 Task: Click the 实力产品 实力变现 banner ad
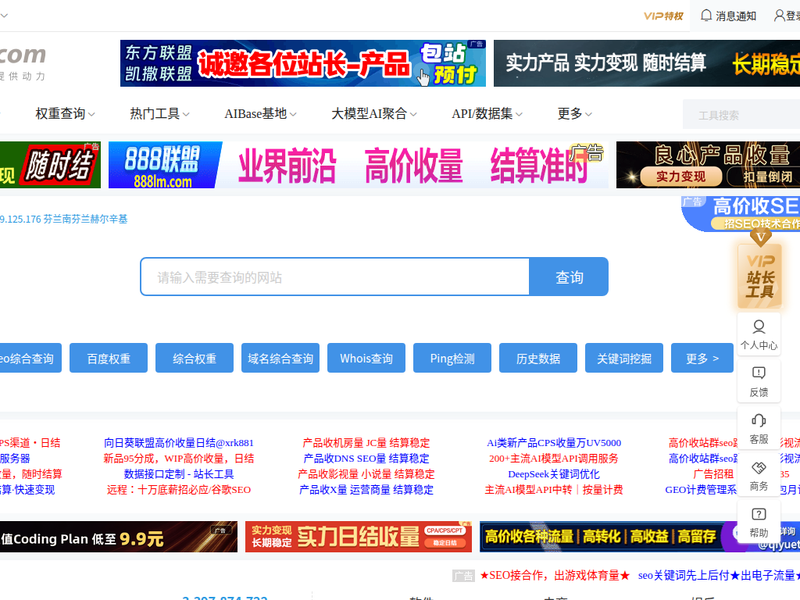click(647, 63)
